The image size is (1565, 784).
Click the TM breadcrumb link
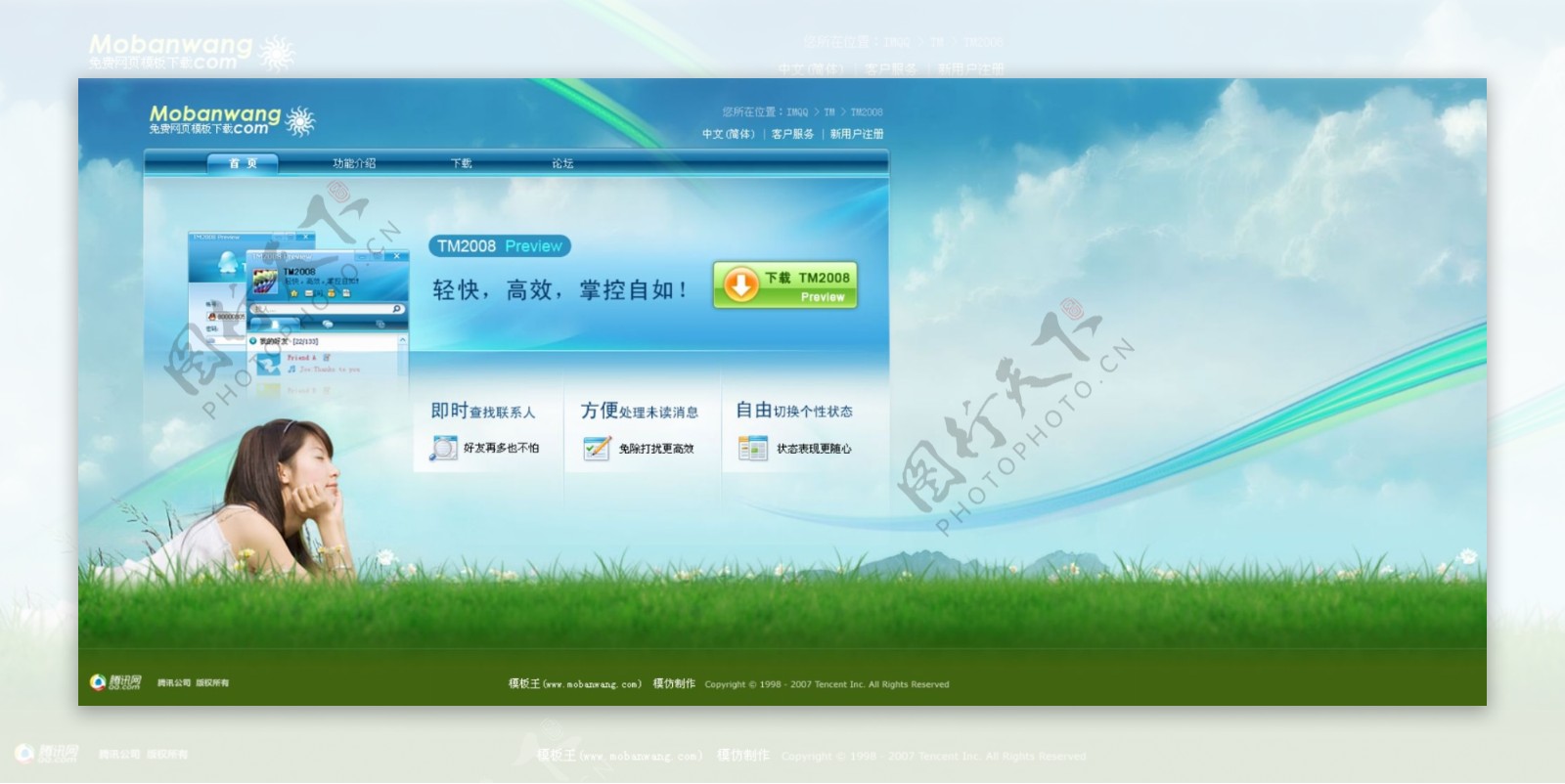coord(829,112)
